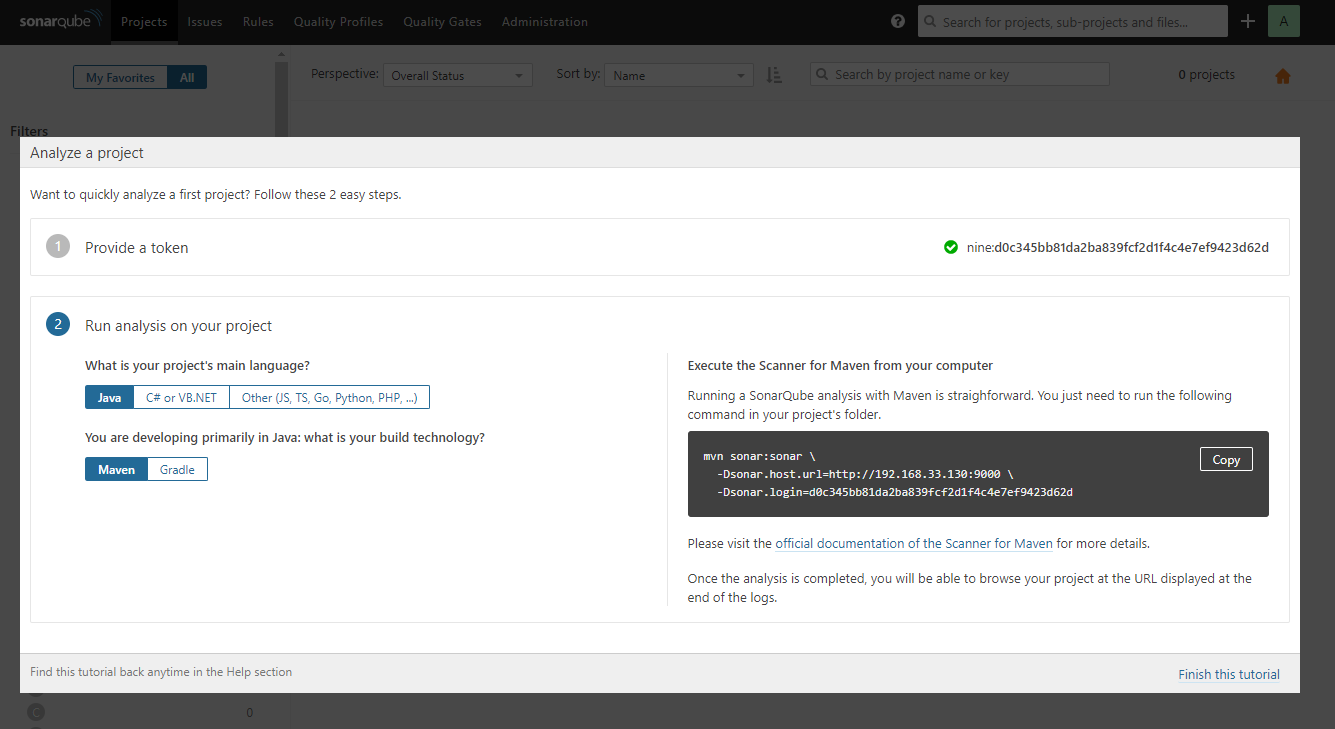Click the Provide a token step heading
Viewport: 1335px width, 729px height.
pos(136,247)
